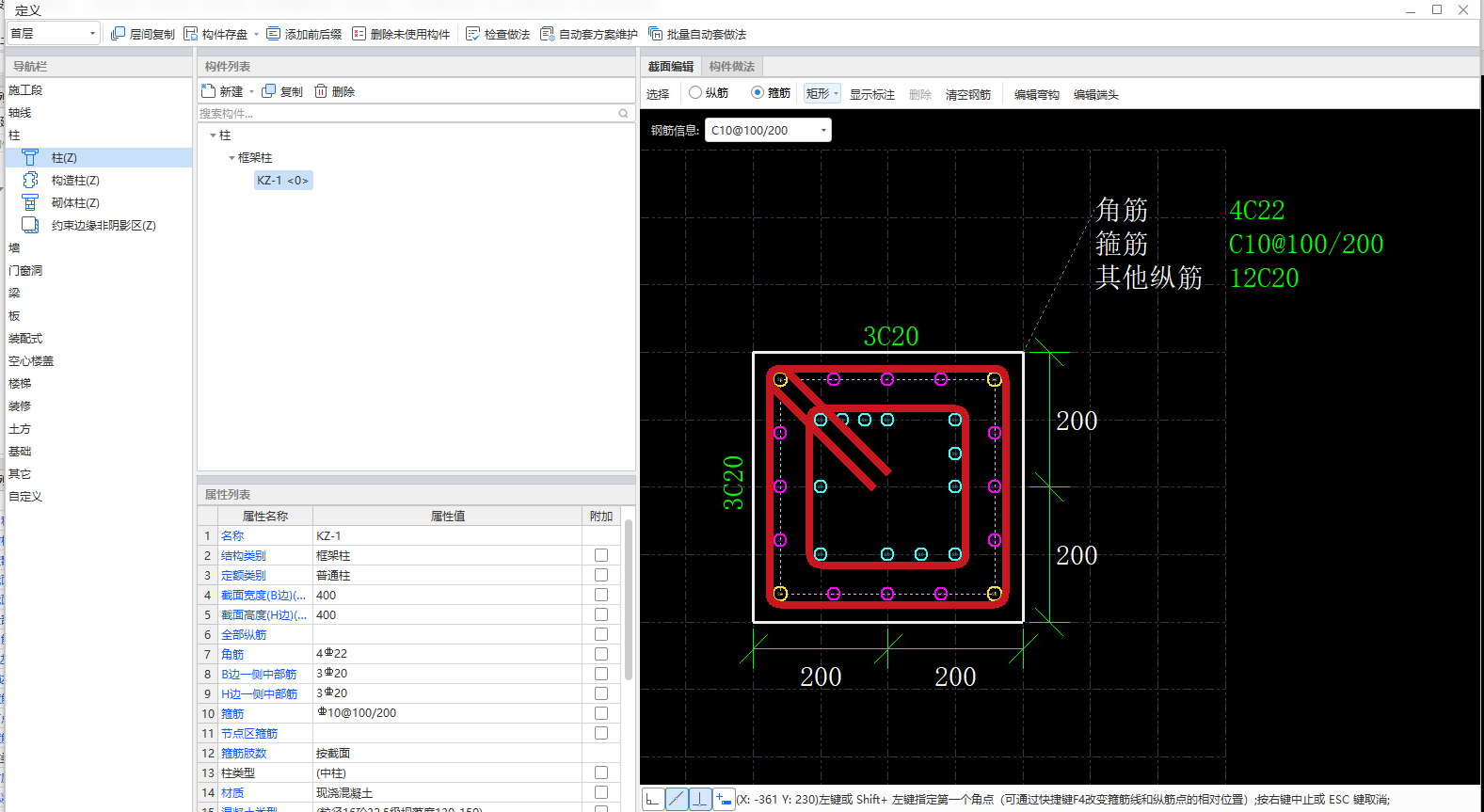Click the 节点区箍筋 property link
Screen dimensions: 1484x812
pos(249,733)
